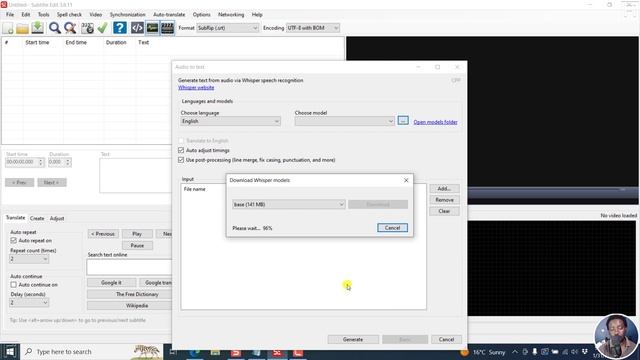Open the Networking menu

pos(231,14)
